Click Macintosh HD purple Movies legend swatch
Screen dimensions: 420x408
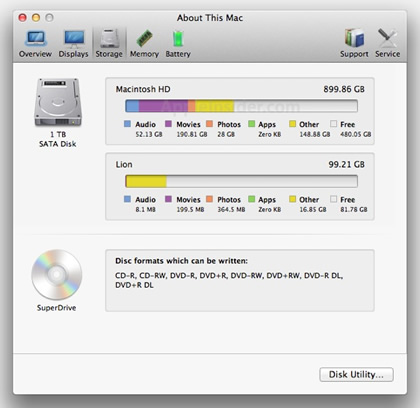coord(168,124)
